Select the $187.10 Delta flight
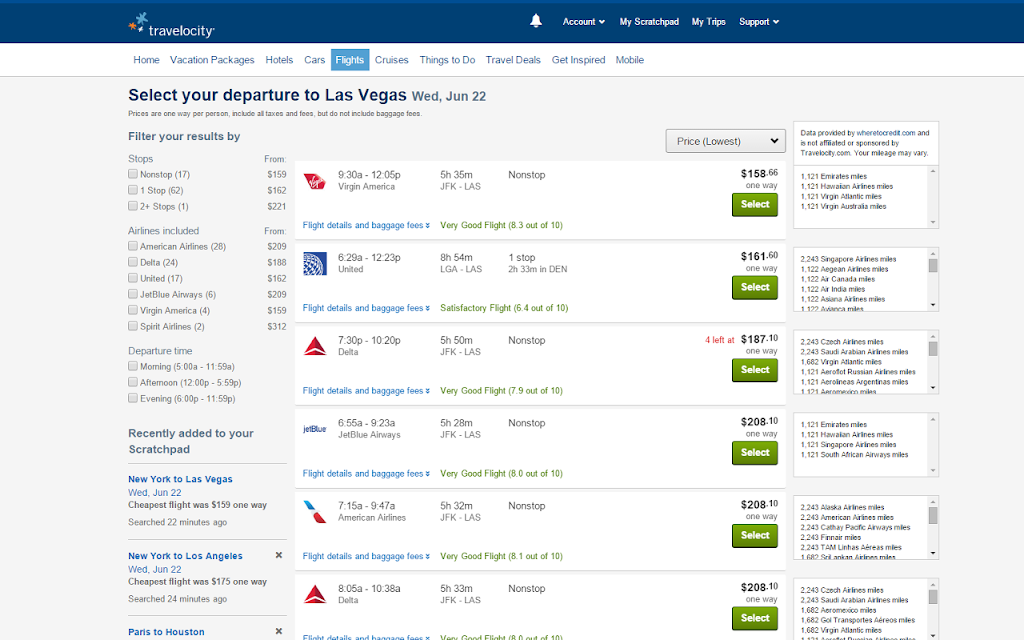The height and width of the screenshot is (640, 1024). click(755, 370)
